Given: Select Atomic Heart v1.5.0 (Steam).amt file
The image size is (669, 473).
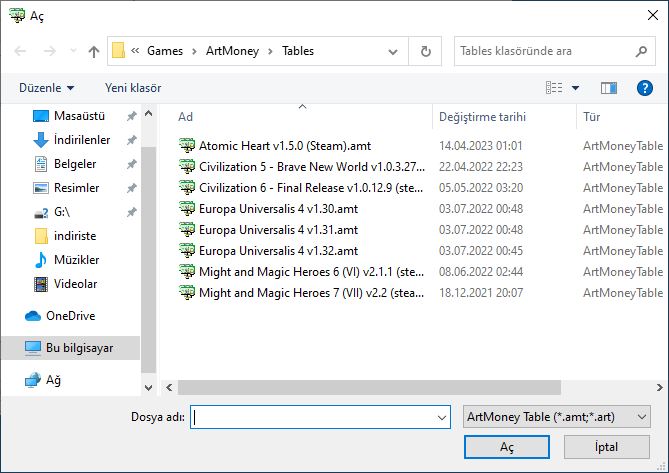Looking at the screenshot, I should point(285,146).
